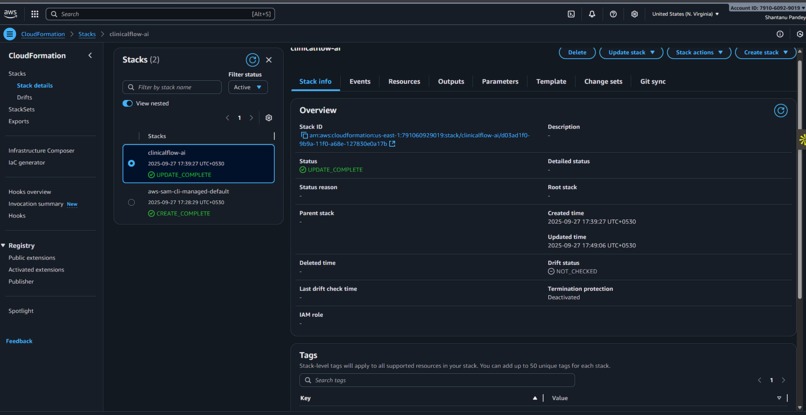806x415 pixels.
Task: Open the region selector N. Virginia dropdown
Action: point(685,14)
